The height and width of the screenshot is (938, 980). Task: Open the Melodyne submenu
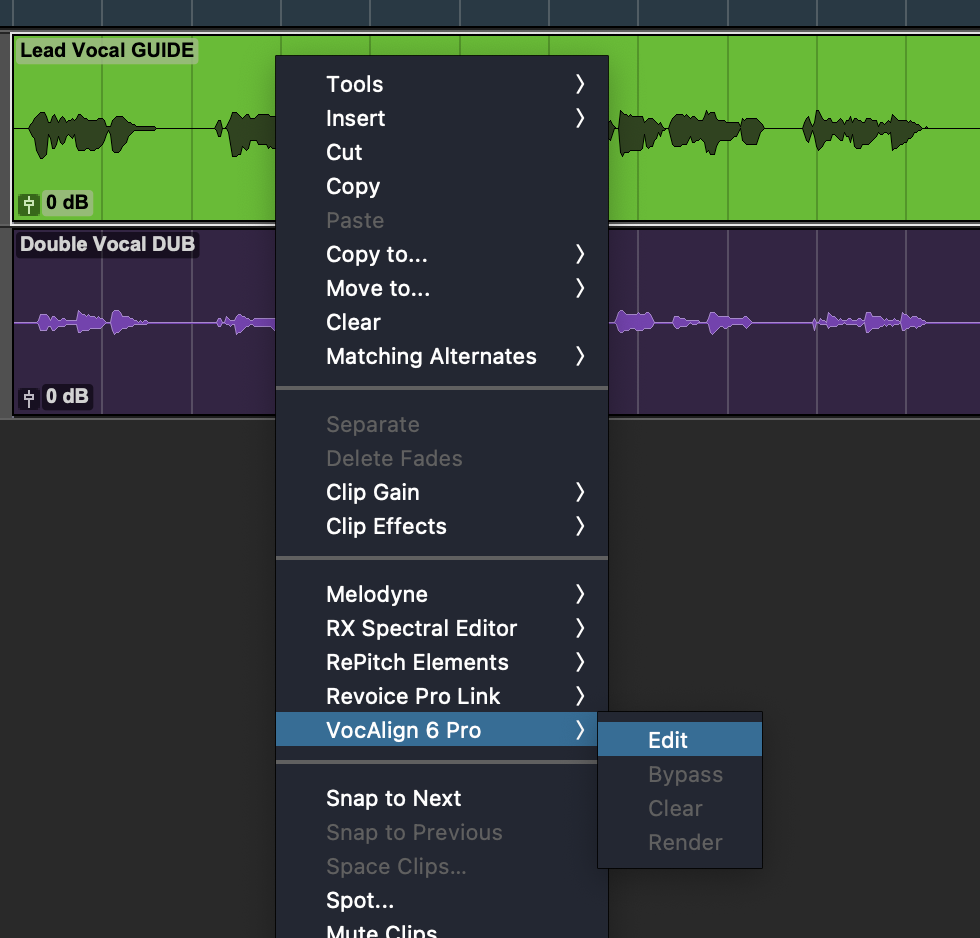(376, 594)
